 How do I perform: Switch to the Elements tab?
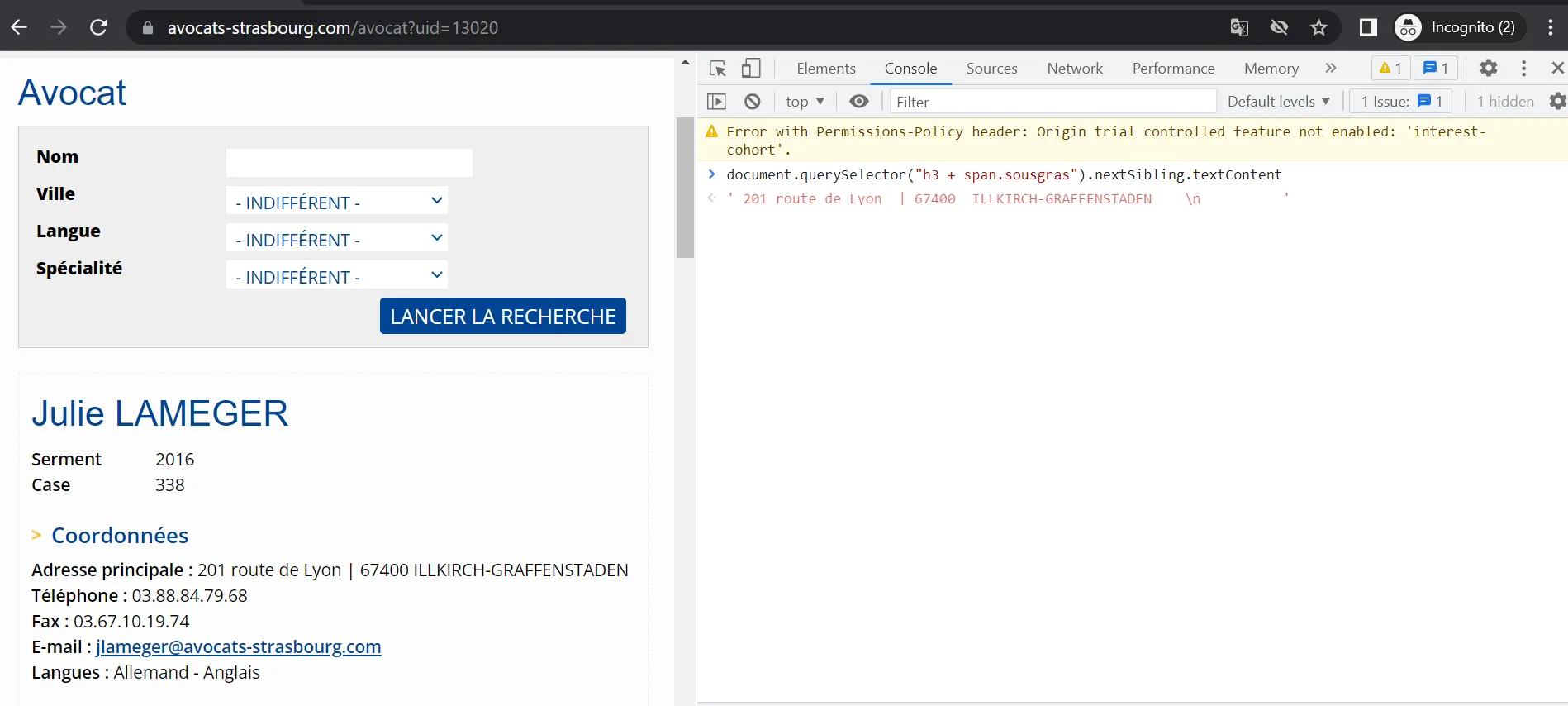[x=826, y=69]
